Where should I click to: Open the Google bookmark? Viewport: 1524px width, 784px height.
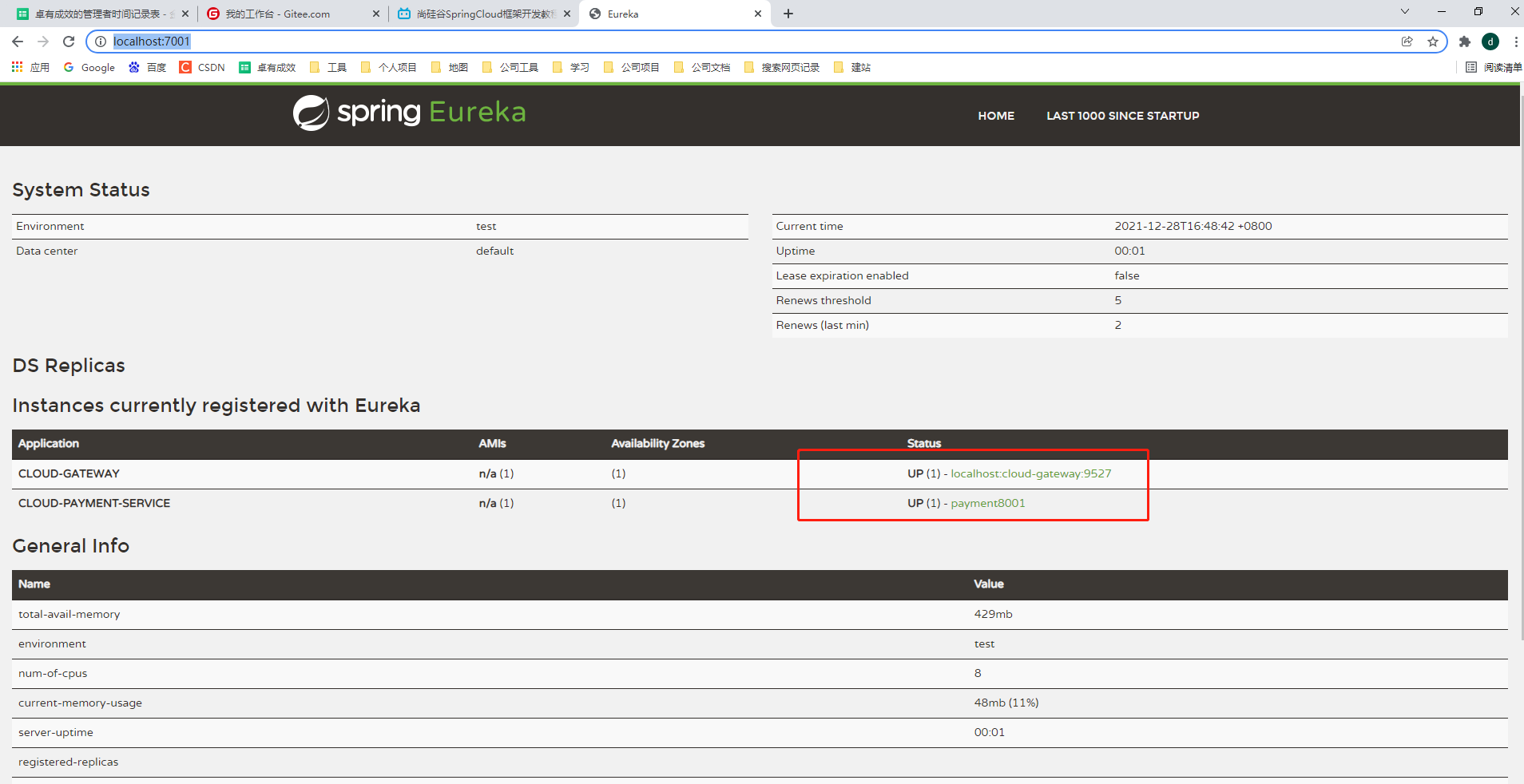point(89,67)
